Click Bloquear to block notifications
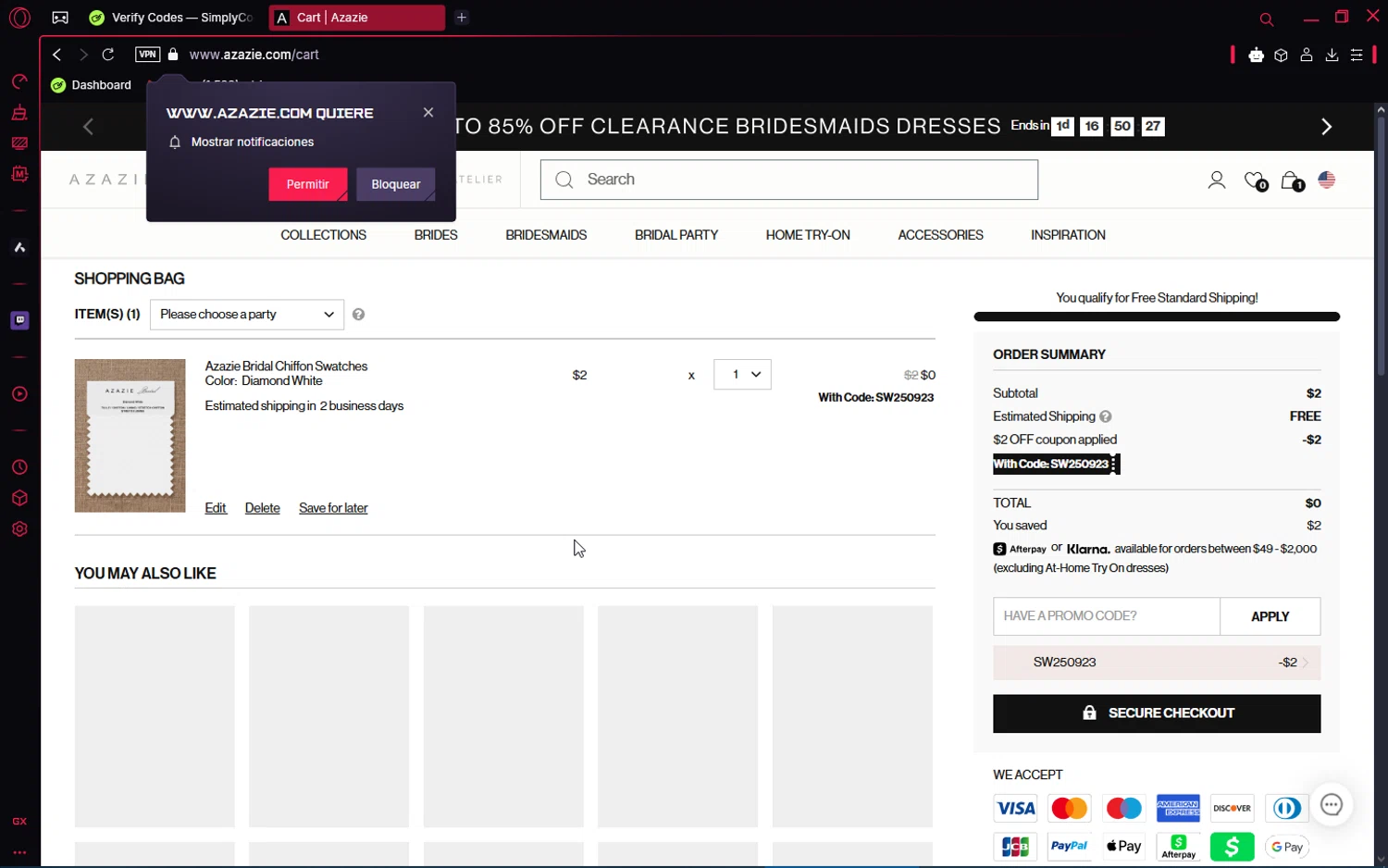This screenshot has height=868, width=1388. pyautogui.click(x=396, y=184)
